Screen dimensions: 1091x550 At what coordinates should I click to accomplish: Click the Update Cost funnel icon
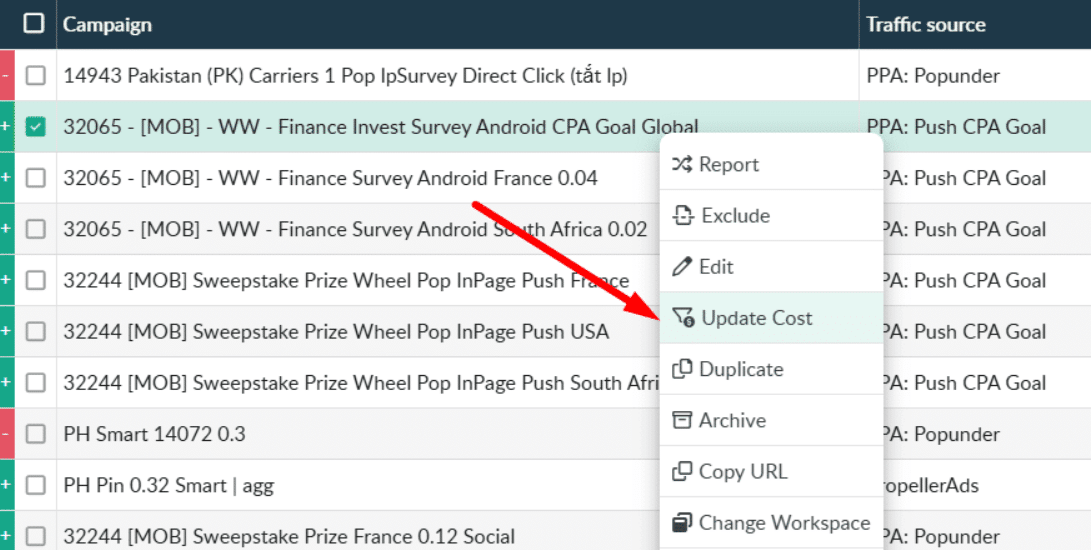tap(683, 318)
